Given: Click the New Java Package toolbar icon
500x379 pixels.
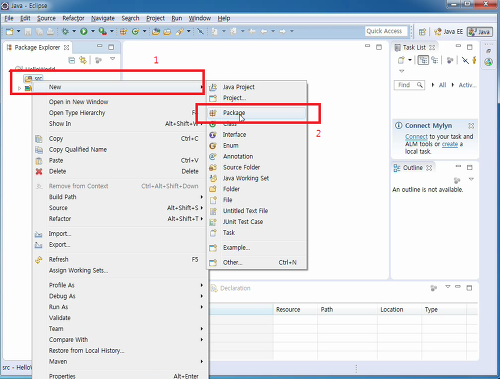Looking at the screenshot, I should tap(123, 32).
